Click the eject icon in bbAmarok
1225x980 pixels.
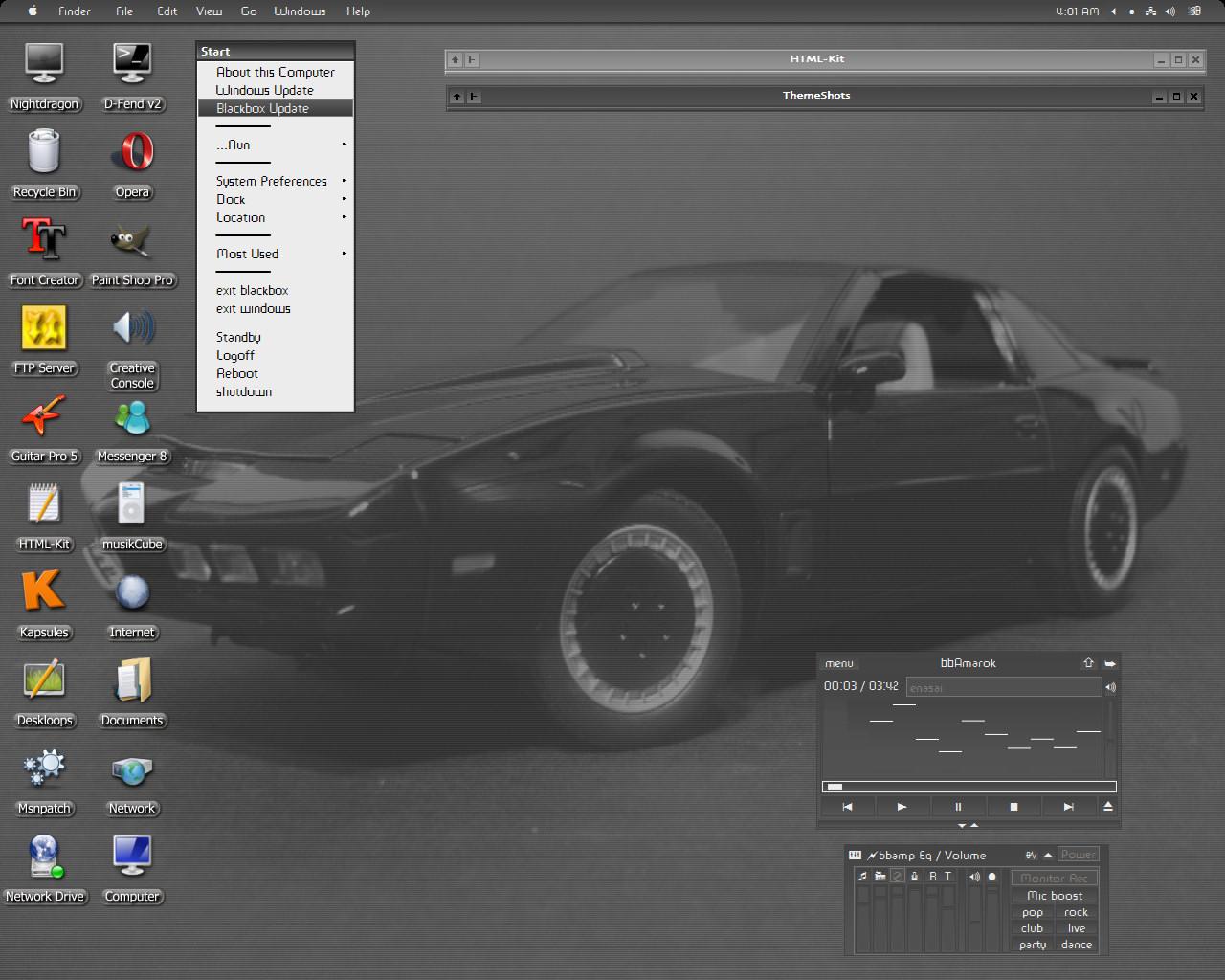pos(1107,807)
